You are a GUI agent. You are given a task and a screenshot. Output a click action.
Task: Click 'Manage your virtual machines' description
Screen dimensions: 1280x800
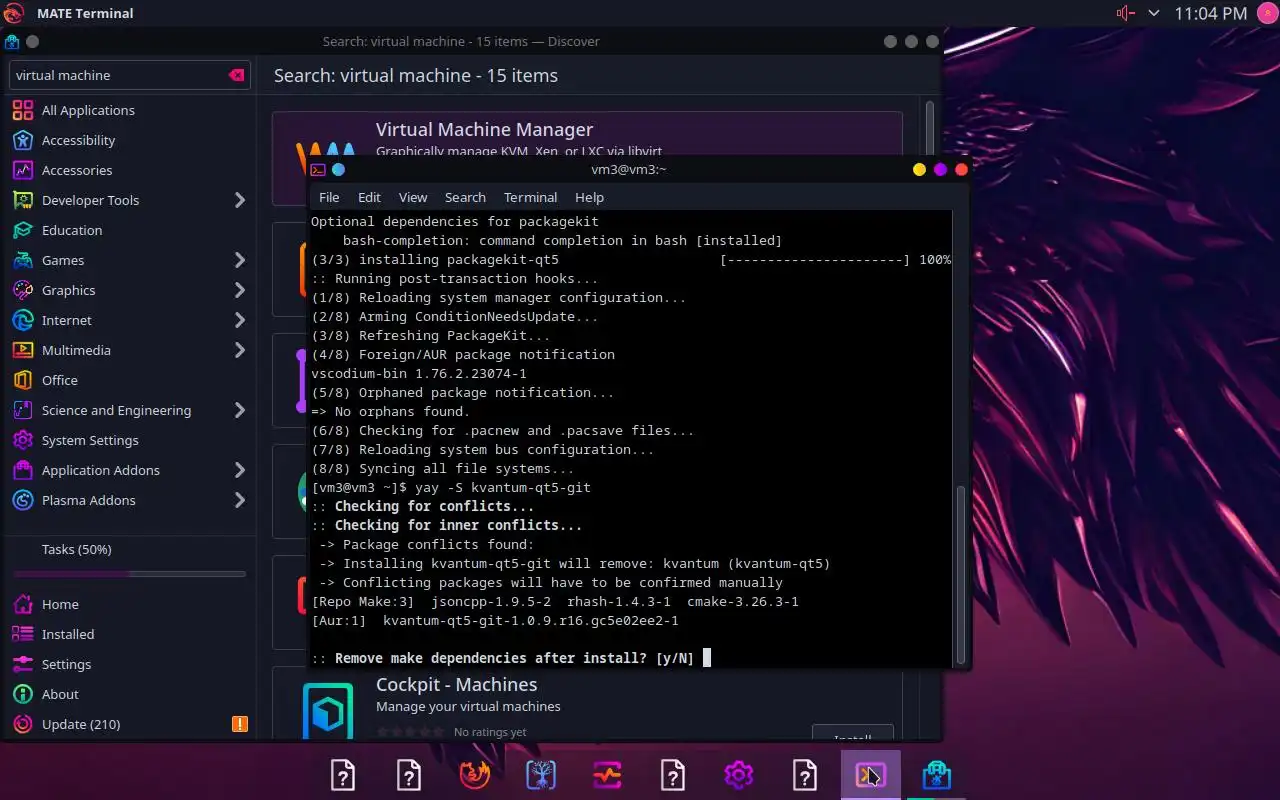[468, 706]
